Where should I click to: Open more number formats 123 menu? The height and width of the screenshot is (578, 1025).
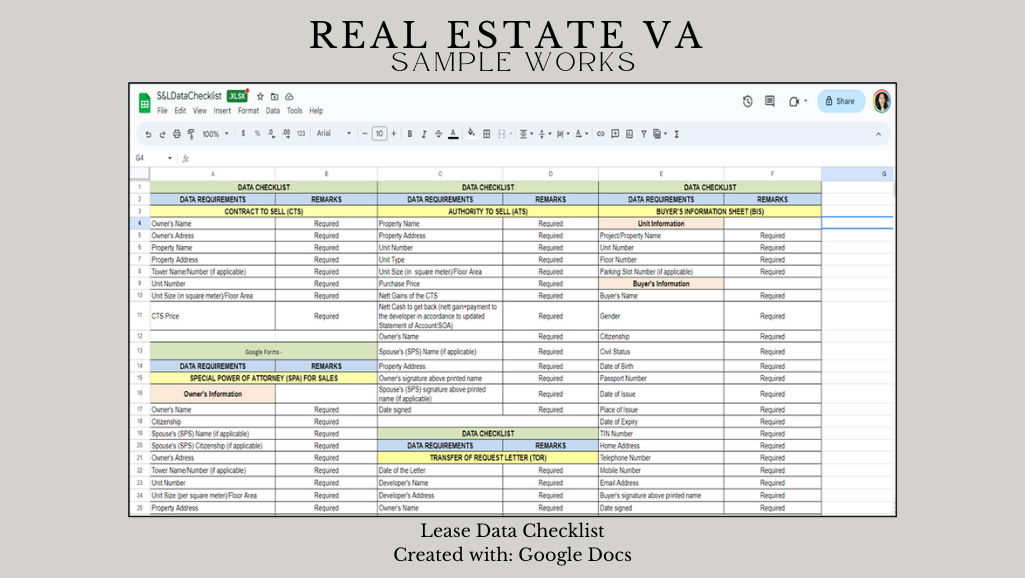(x=301, y=133)
